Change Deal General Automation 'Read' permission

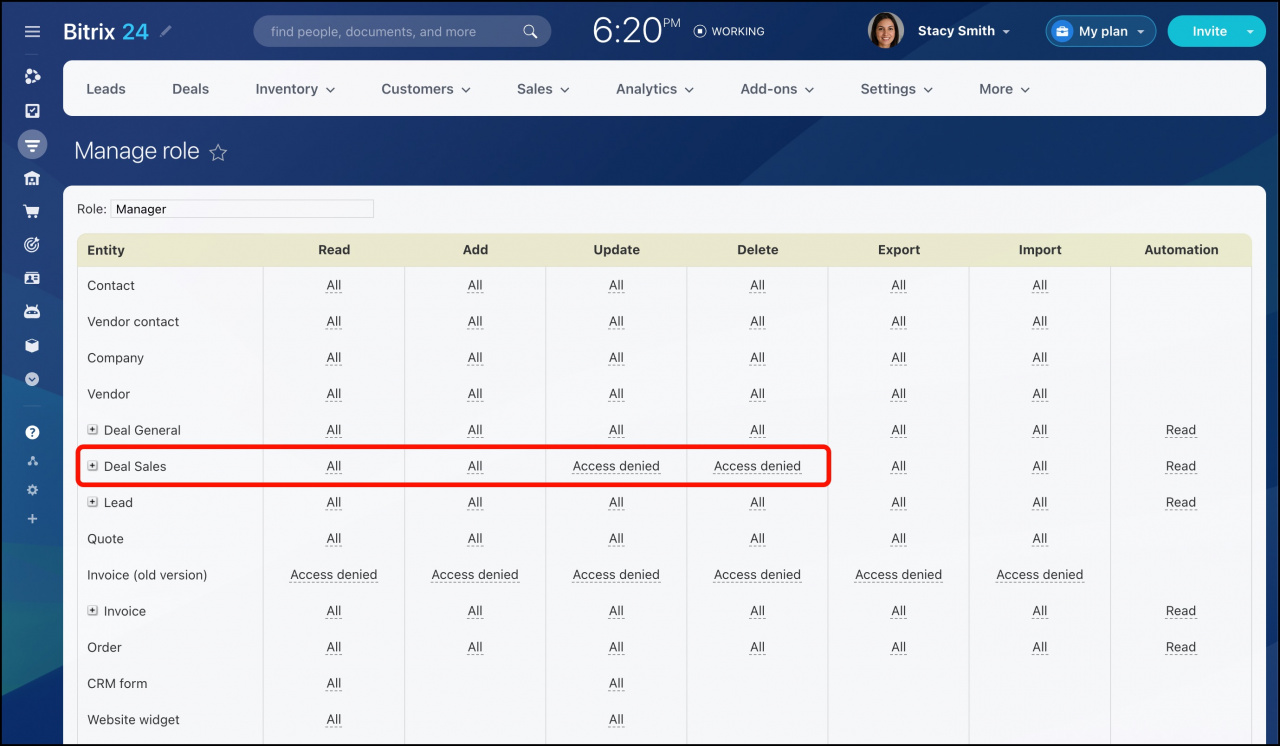1181,430
